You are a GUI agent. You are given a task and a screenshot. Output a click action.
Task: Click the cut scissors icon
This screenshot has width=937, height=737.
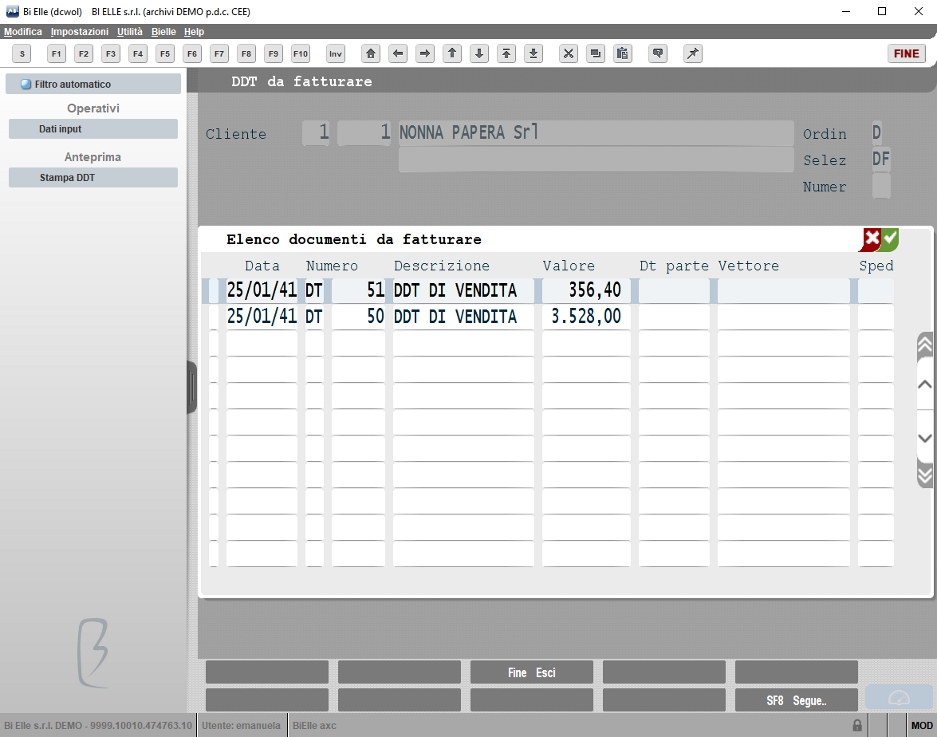click(568, 54)
